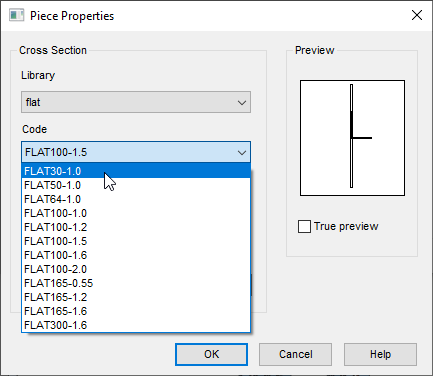Choose FLAT100-1.2 from the list
This screenshot has width=433, height=376.
[136, 227]
